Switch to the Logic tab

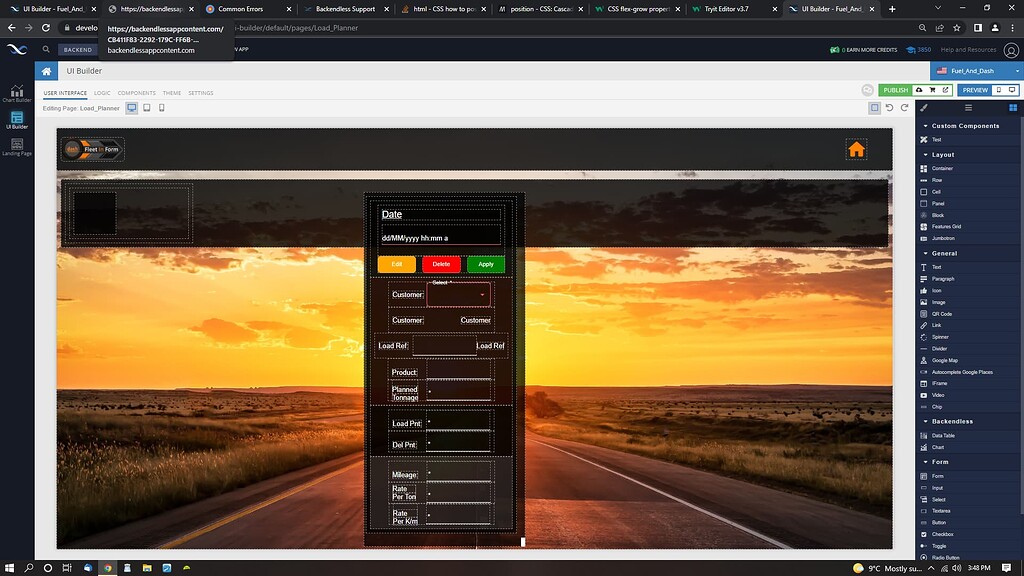tap(102, 93)
